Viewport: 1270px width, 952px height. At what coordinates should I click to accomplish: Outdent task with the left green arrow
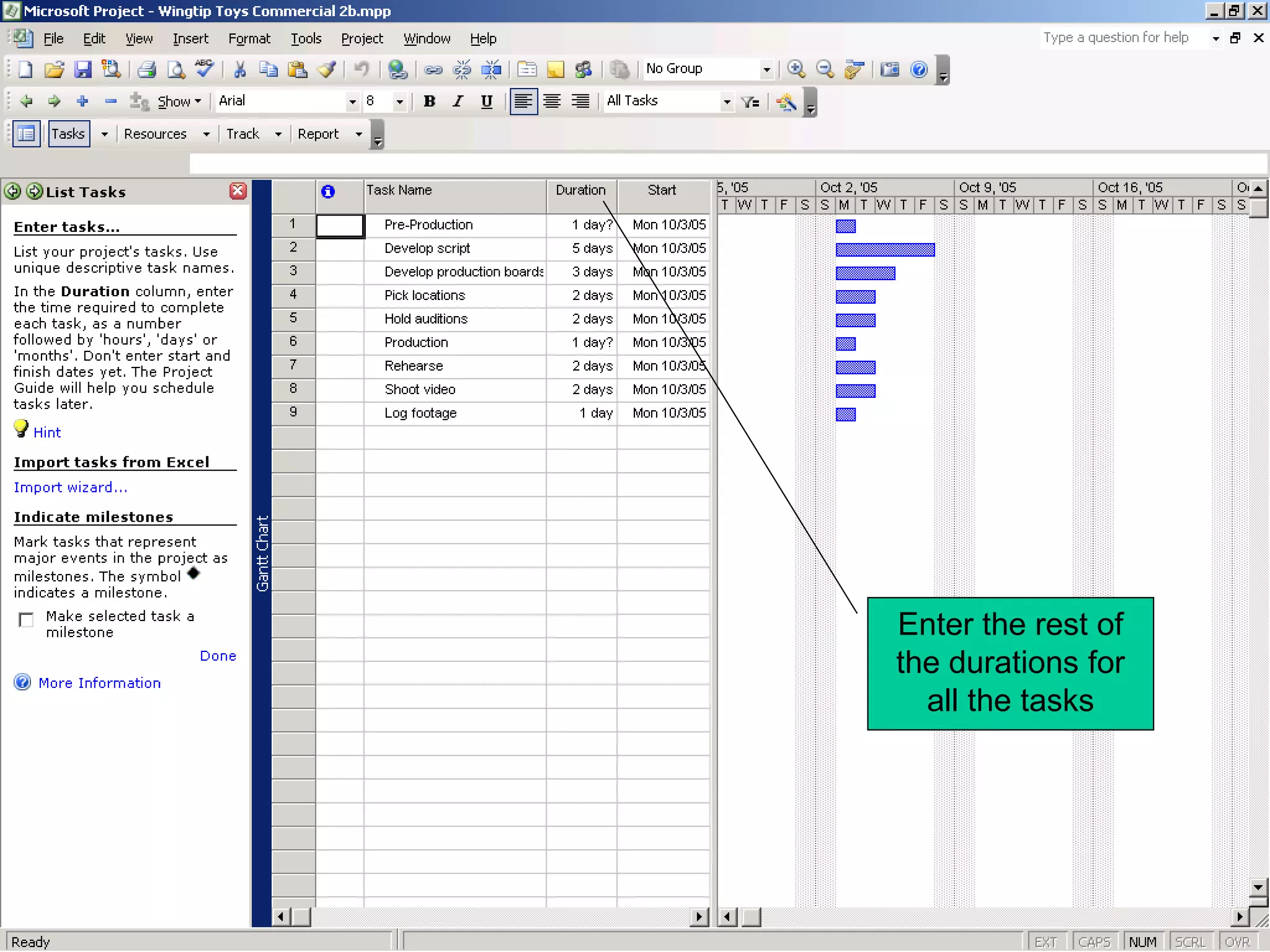point(26,101)
